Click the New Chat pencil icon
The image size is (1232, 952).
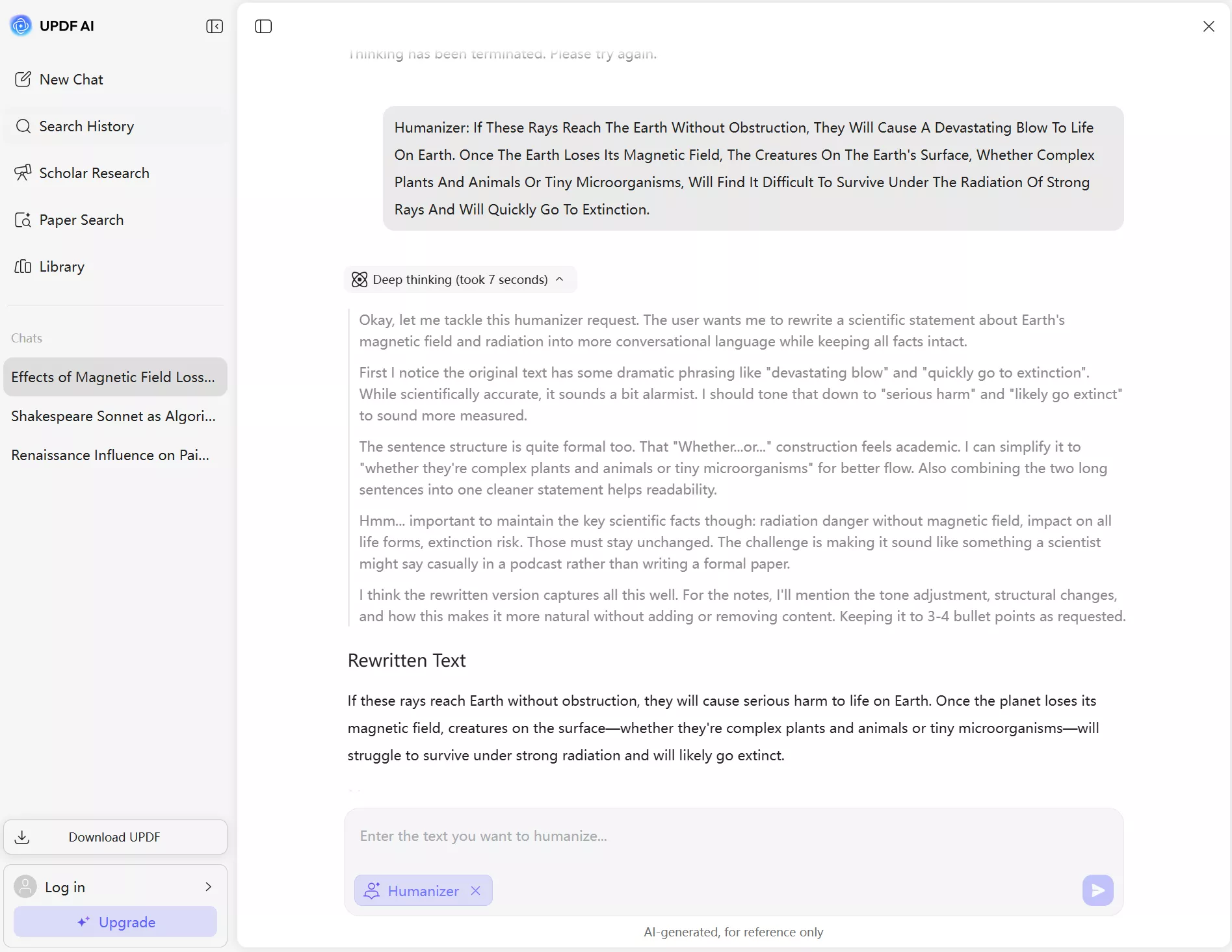coord(23,79)
